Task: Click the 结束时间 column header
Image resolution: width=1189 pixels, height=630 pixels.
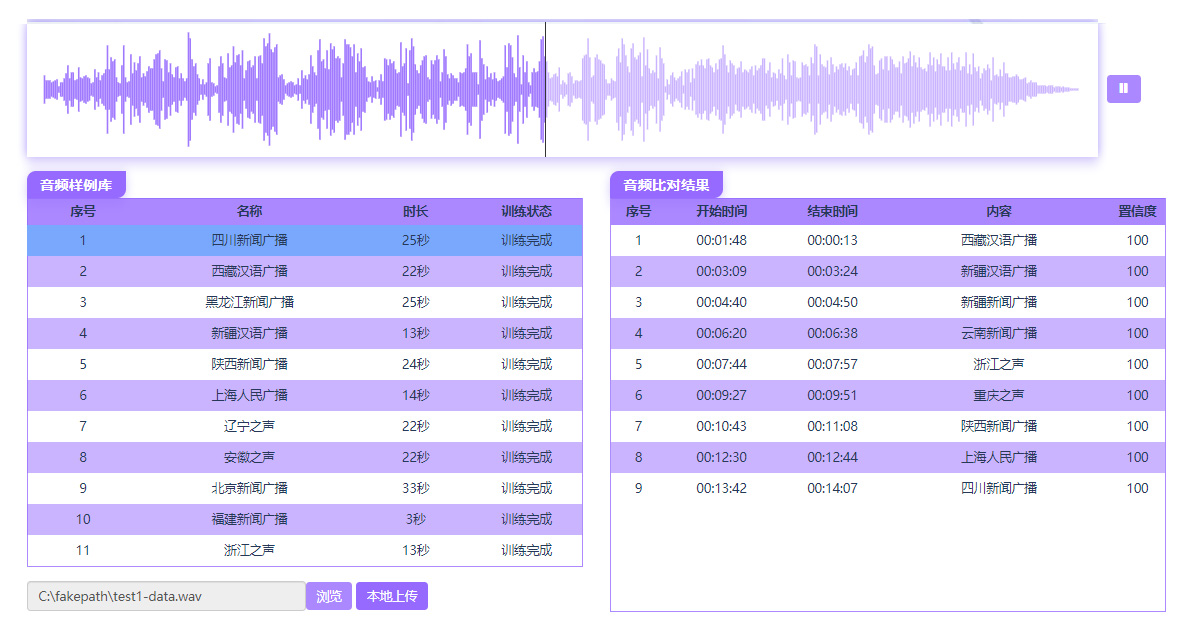Action: [x=832, y=212]
